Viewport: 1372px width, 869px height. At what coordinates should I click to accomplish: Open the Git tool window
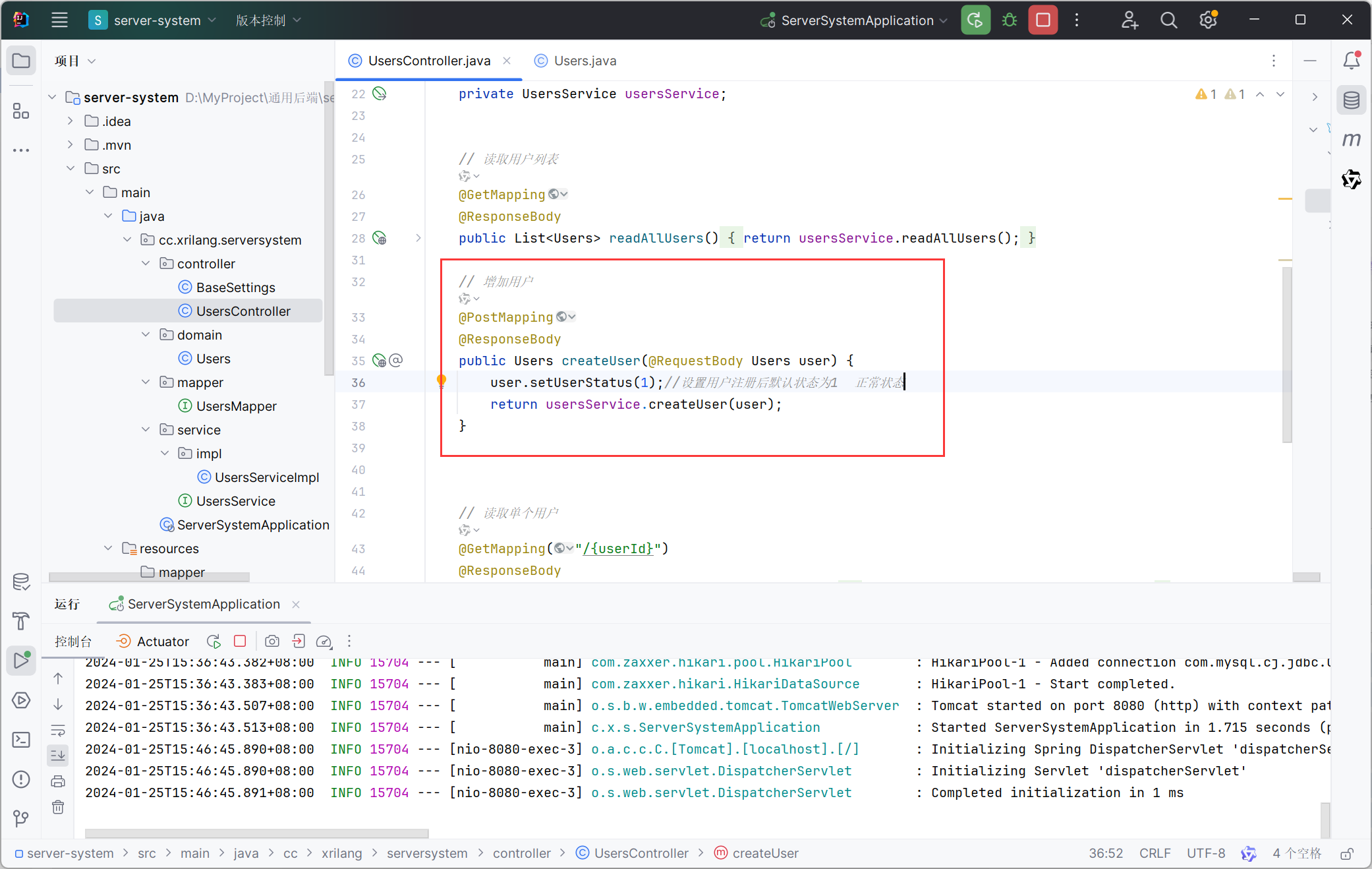[x=21, y=819]
